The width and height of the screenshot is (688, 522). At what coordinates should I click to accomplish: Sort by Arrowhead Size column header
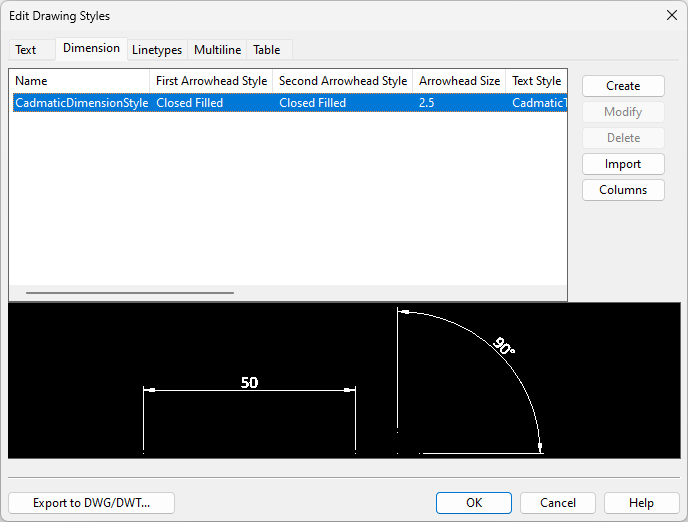click(x=458, y=81)
